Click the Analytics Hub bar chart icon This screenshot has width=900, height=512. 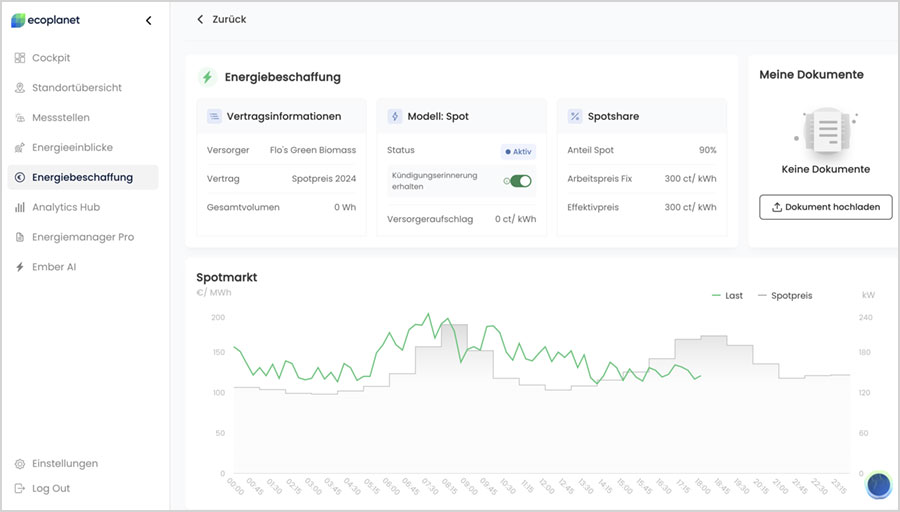[20, 207]
